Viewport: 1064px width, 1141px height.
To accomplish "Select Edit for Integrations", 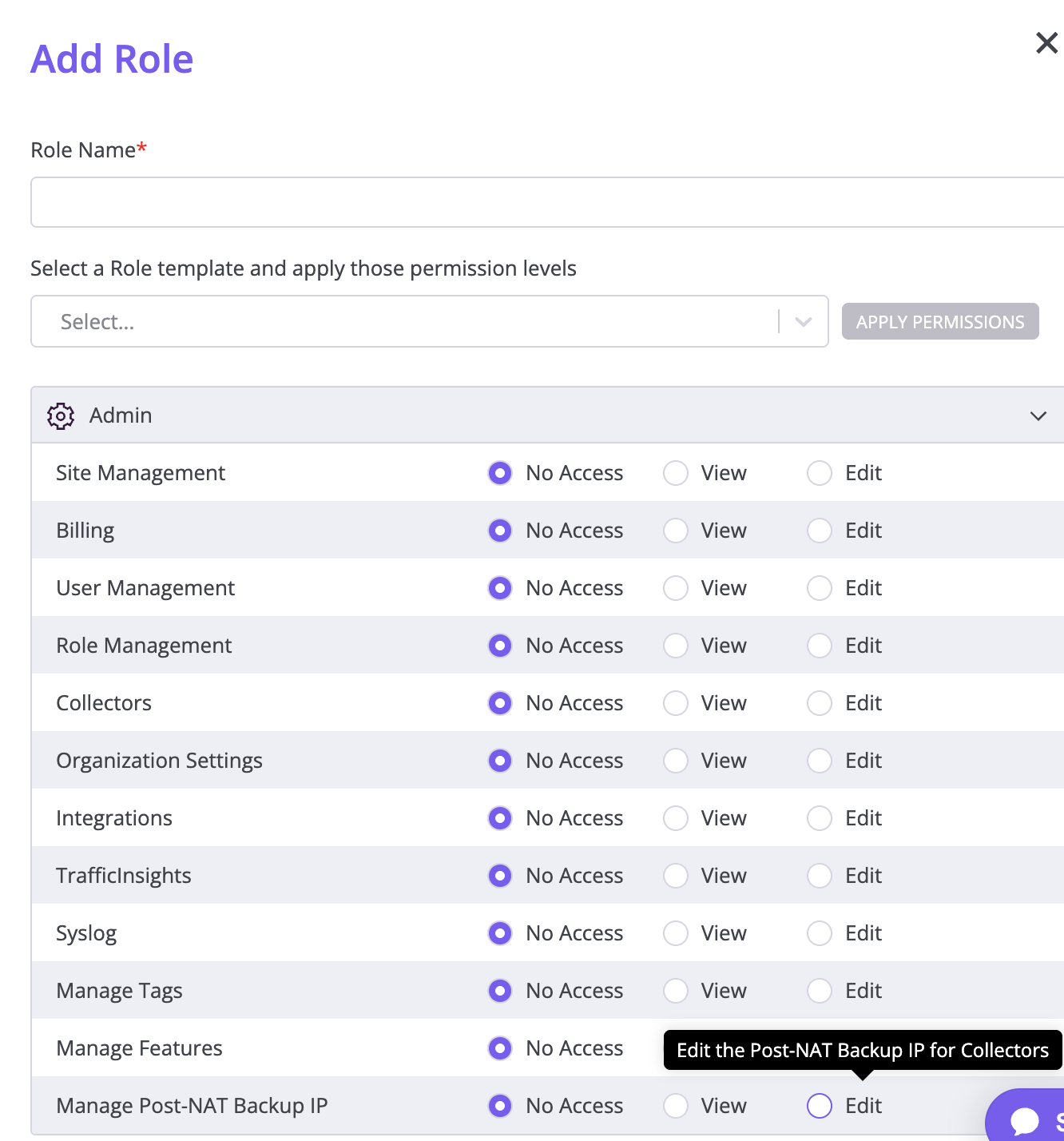I will (820, 818).
